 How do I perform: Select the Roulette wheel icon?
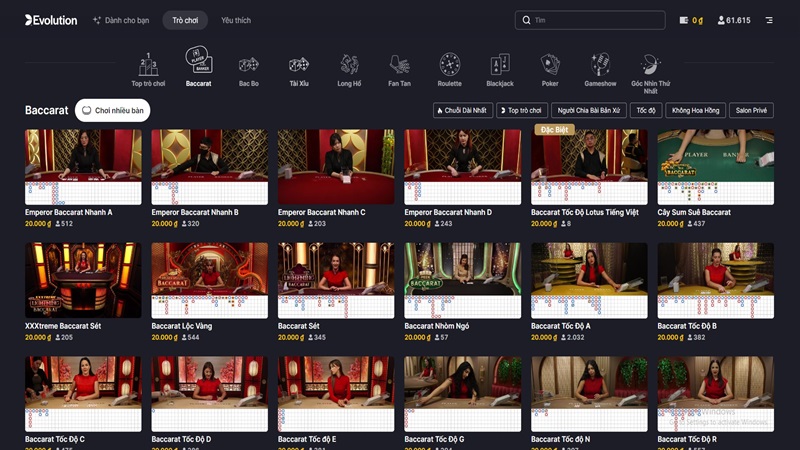(x=449, y=65)
